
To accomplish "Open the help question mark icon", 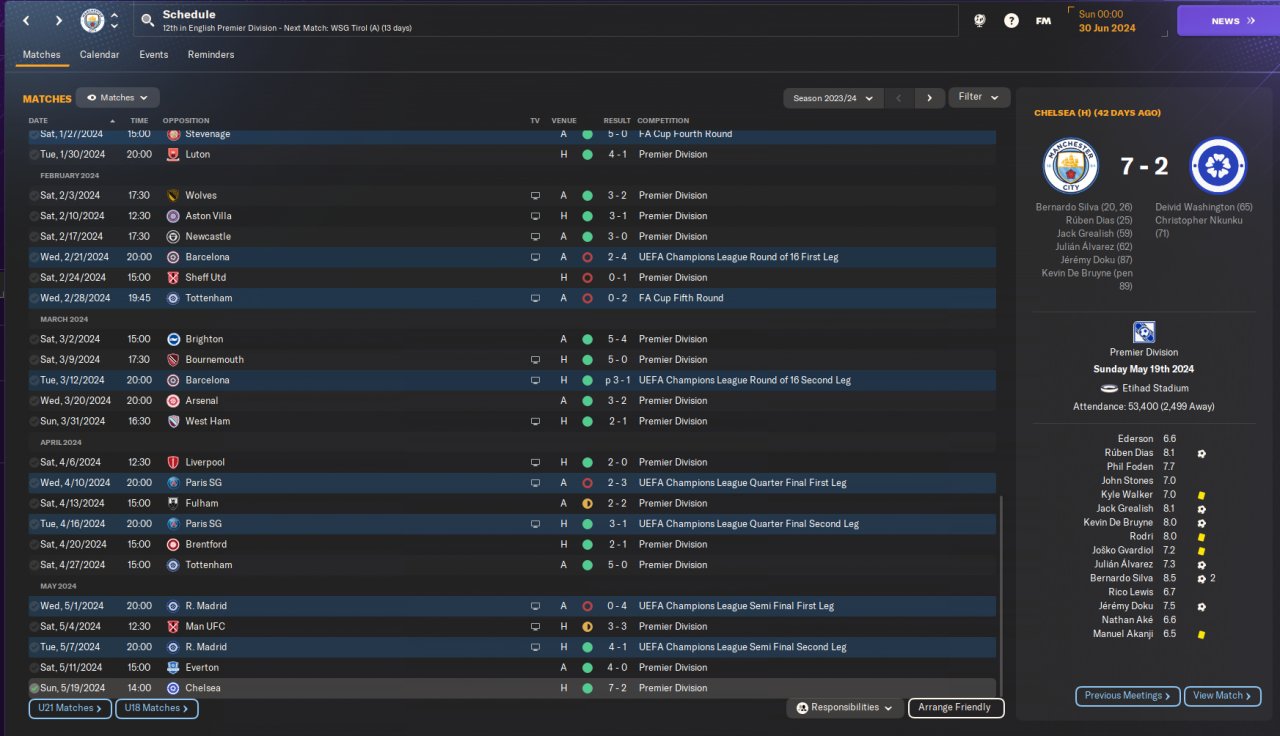I will (x=1011, y=20).
